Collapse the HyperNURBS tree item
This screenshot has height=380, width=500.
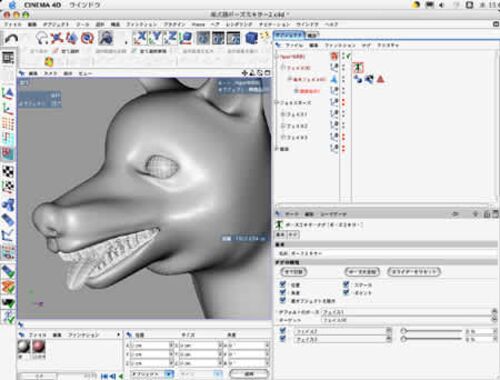pyautogui.click(x=277, y=57)
